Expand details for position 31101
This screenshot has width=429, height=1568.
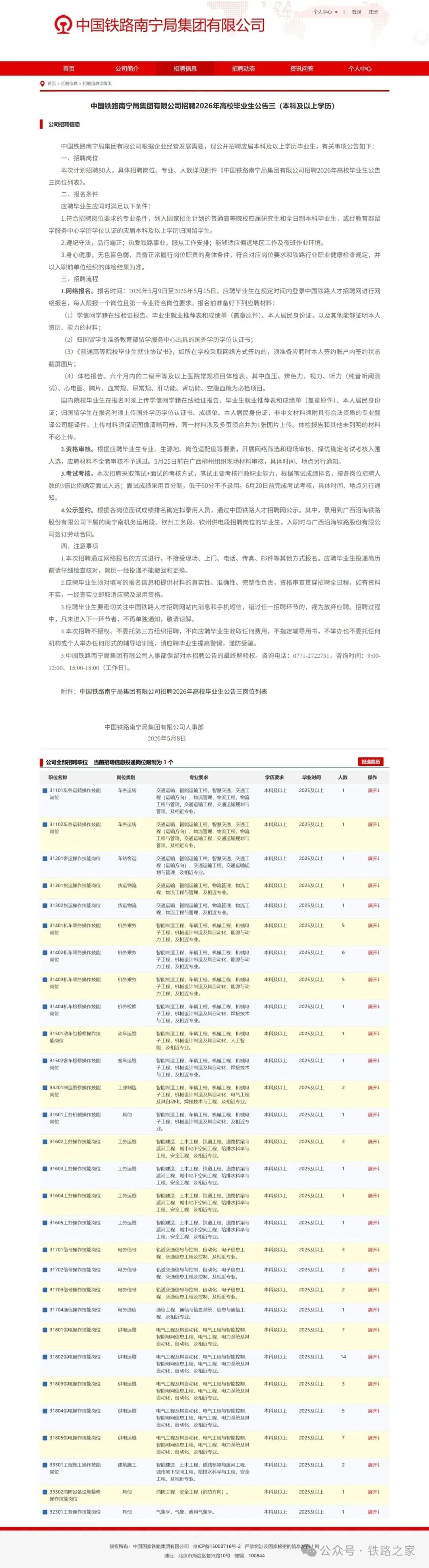point(373,791)
